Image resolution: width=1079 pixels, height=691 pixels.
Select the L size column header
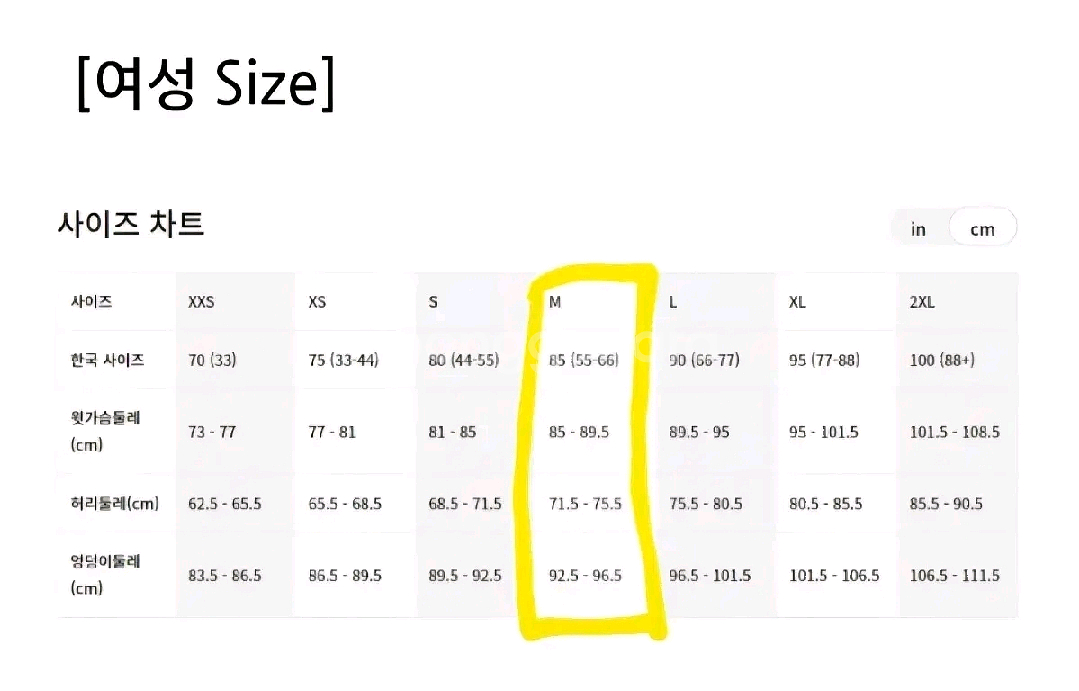[673, 302]
